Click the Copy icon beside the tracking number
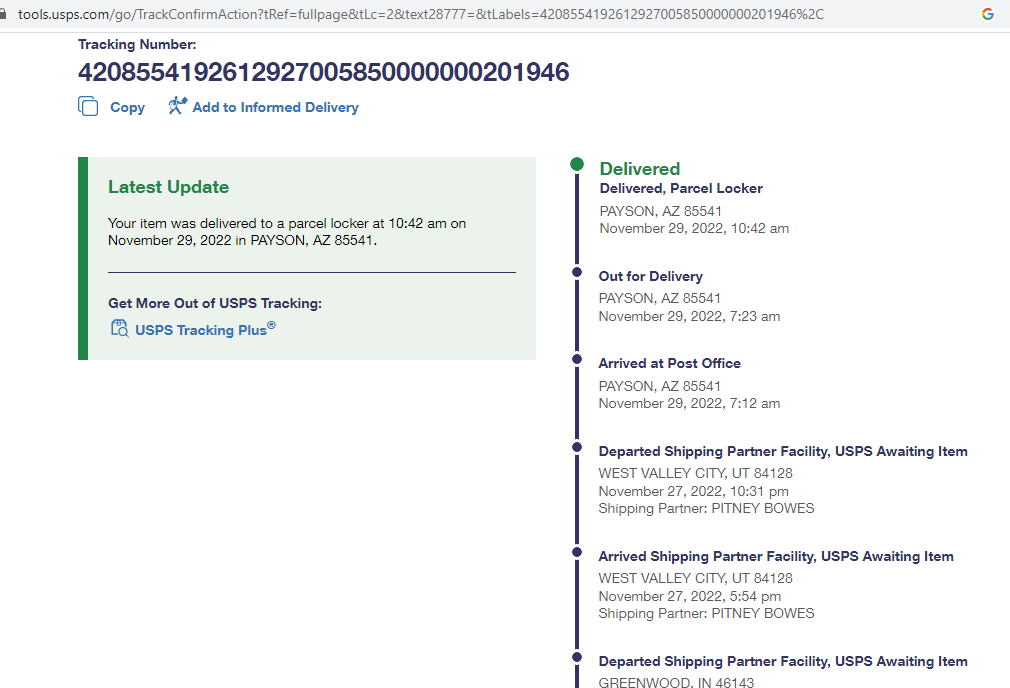 [x=88, y=107]
